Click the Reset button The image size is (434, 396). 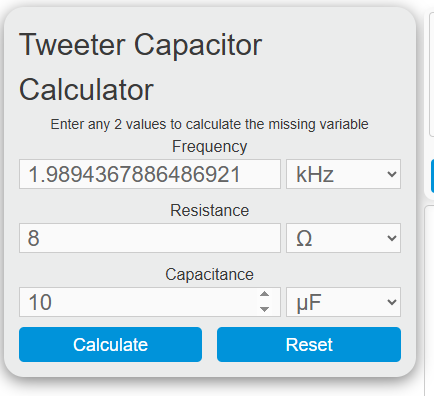tap(309, 344)
